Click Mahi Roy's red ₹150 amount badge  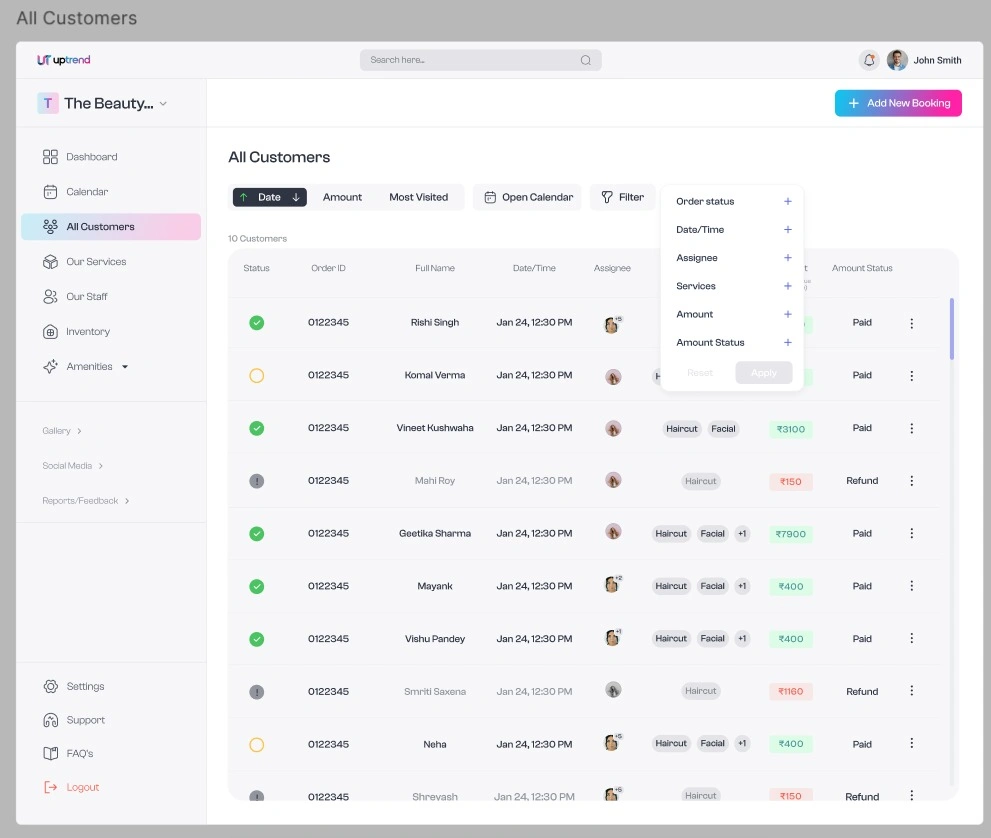(791, 482)
